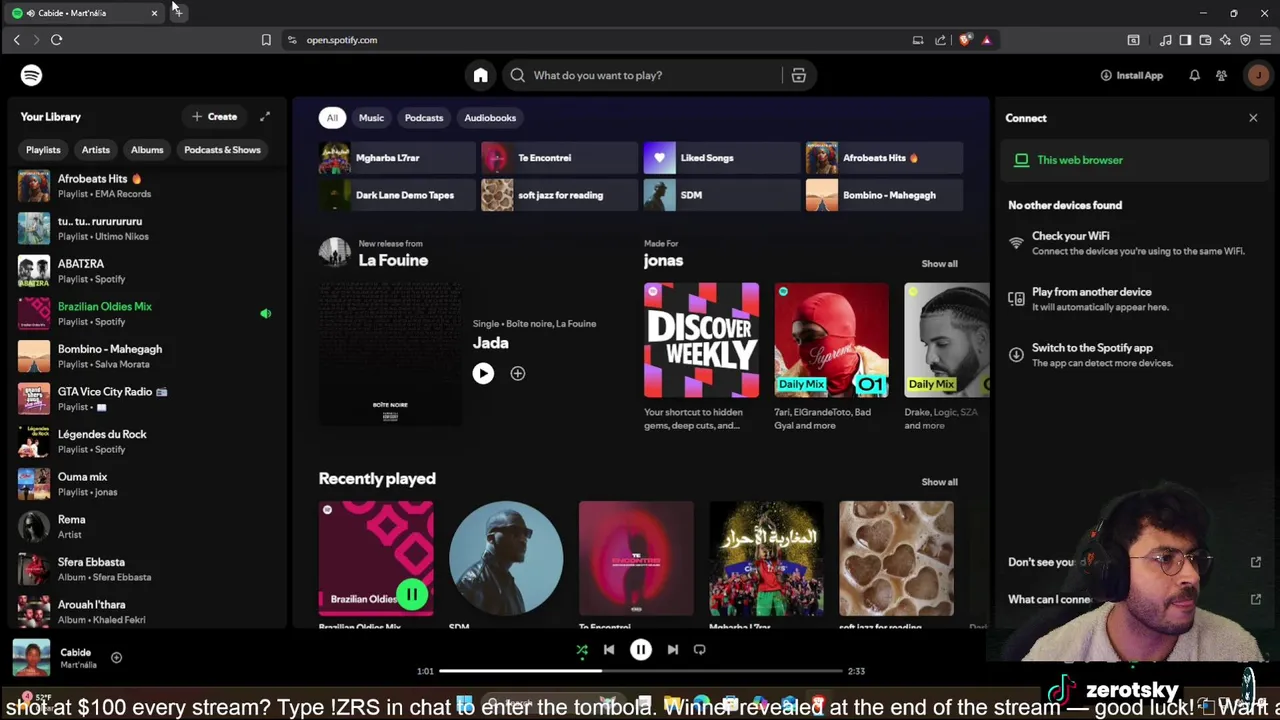Click Brave shields icon in address bar
The width and height of the screenshot is (1280, 720).
[x=965, y=40]
